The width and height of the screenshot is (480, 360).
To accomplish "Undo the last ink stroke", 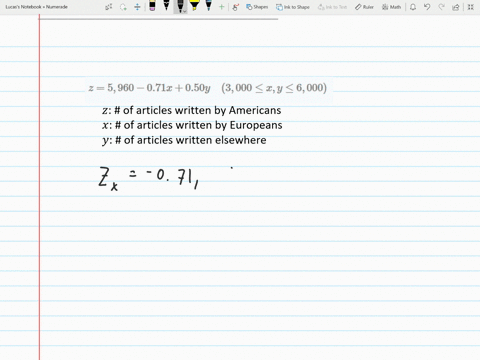I will (x=427, y=7).
